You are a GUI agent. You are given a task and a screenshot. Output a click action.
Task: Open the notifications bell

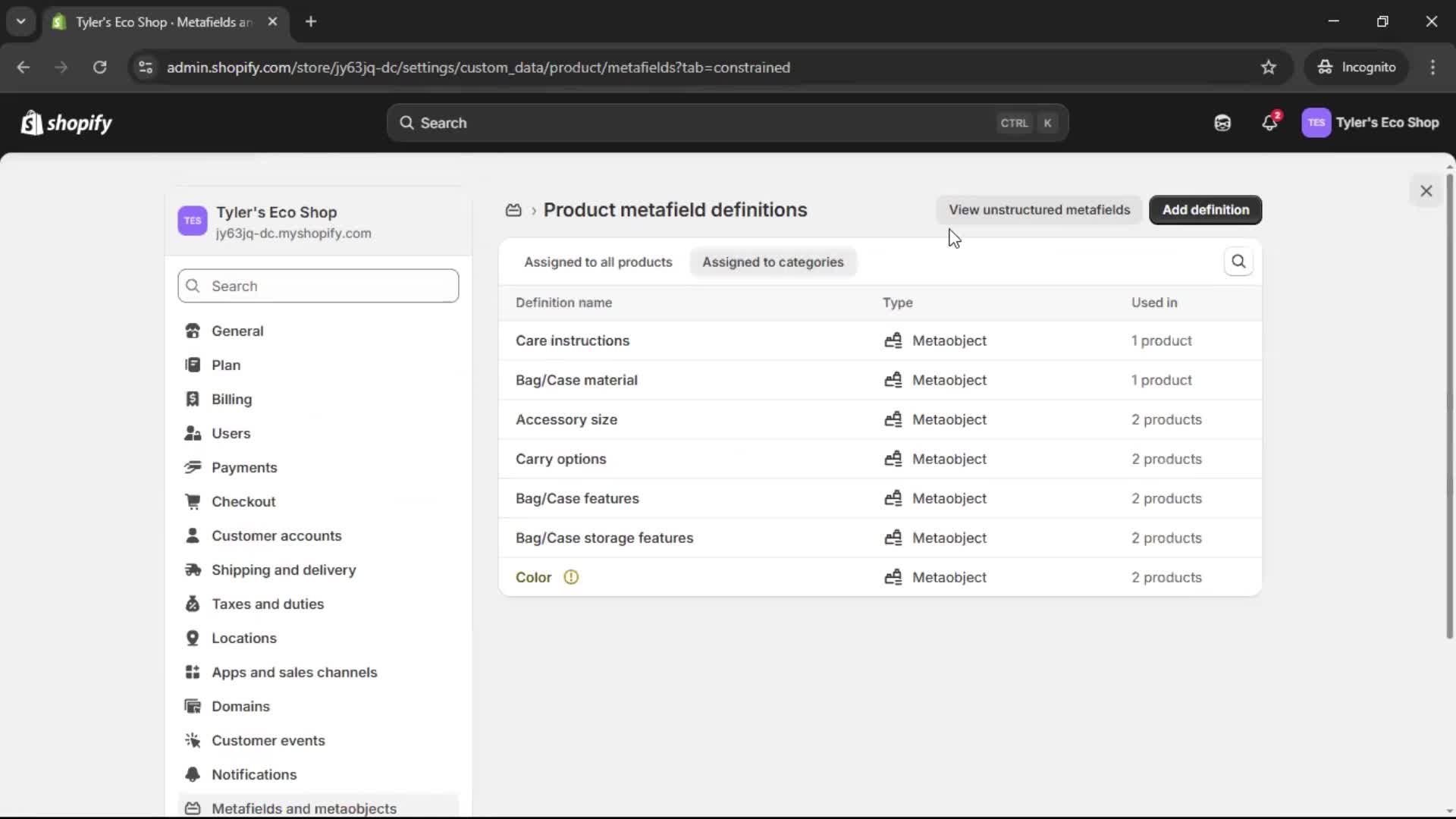pos(1270,123)
